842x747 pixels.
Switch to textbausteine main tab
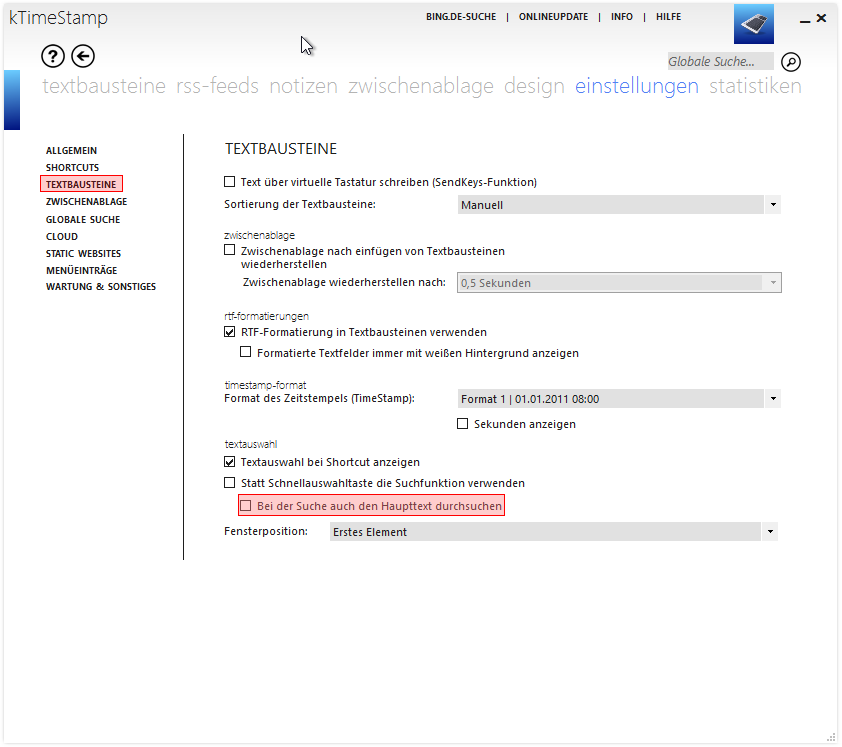[x=104, y=86]
